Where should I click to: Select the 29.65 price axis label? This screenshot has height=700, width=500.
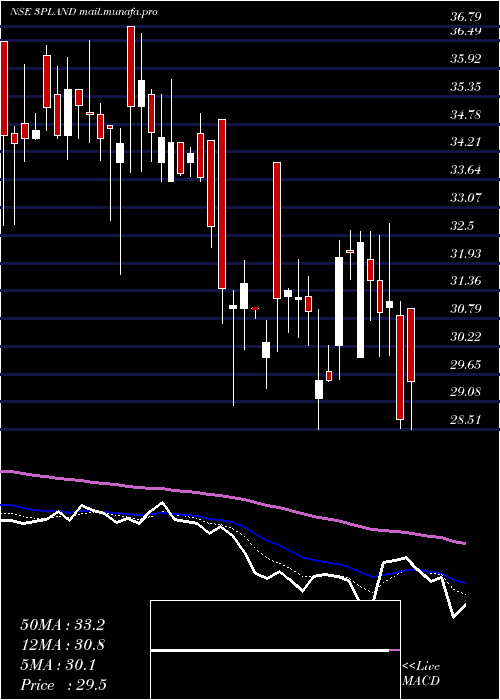tap(466, 364)
